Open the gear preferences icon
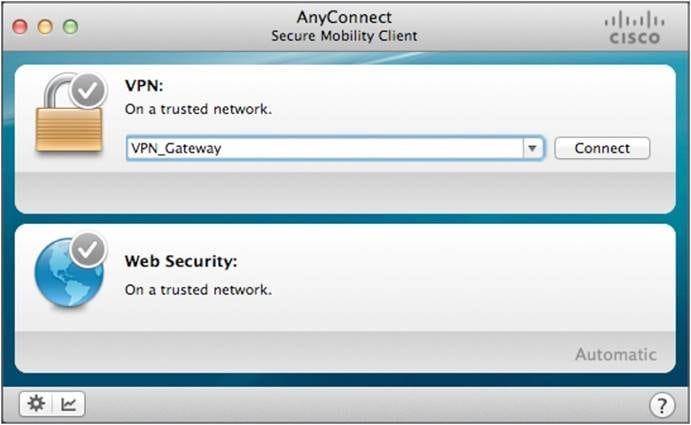Screen dimensions: 691x425 37,404
